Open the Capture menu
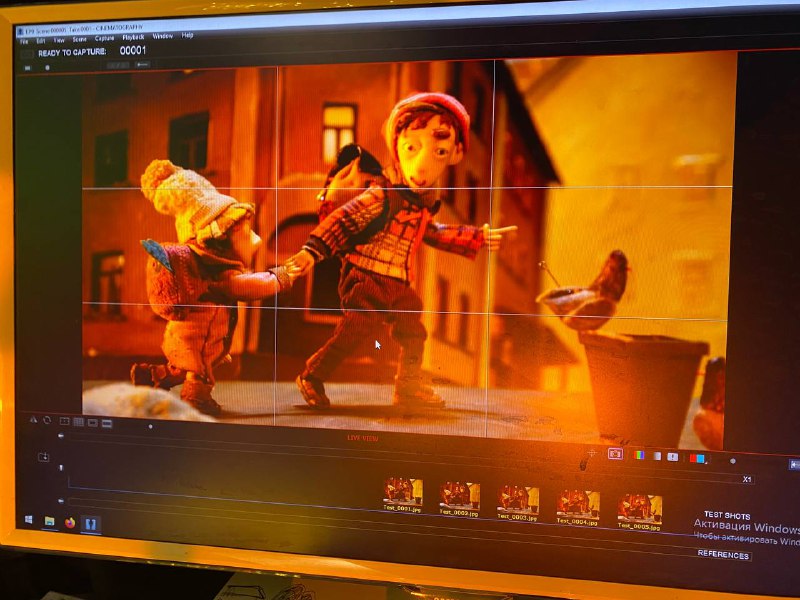The width and height of the screenshot is (800, 600). (x=105, y=38)
